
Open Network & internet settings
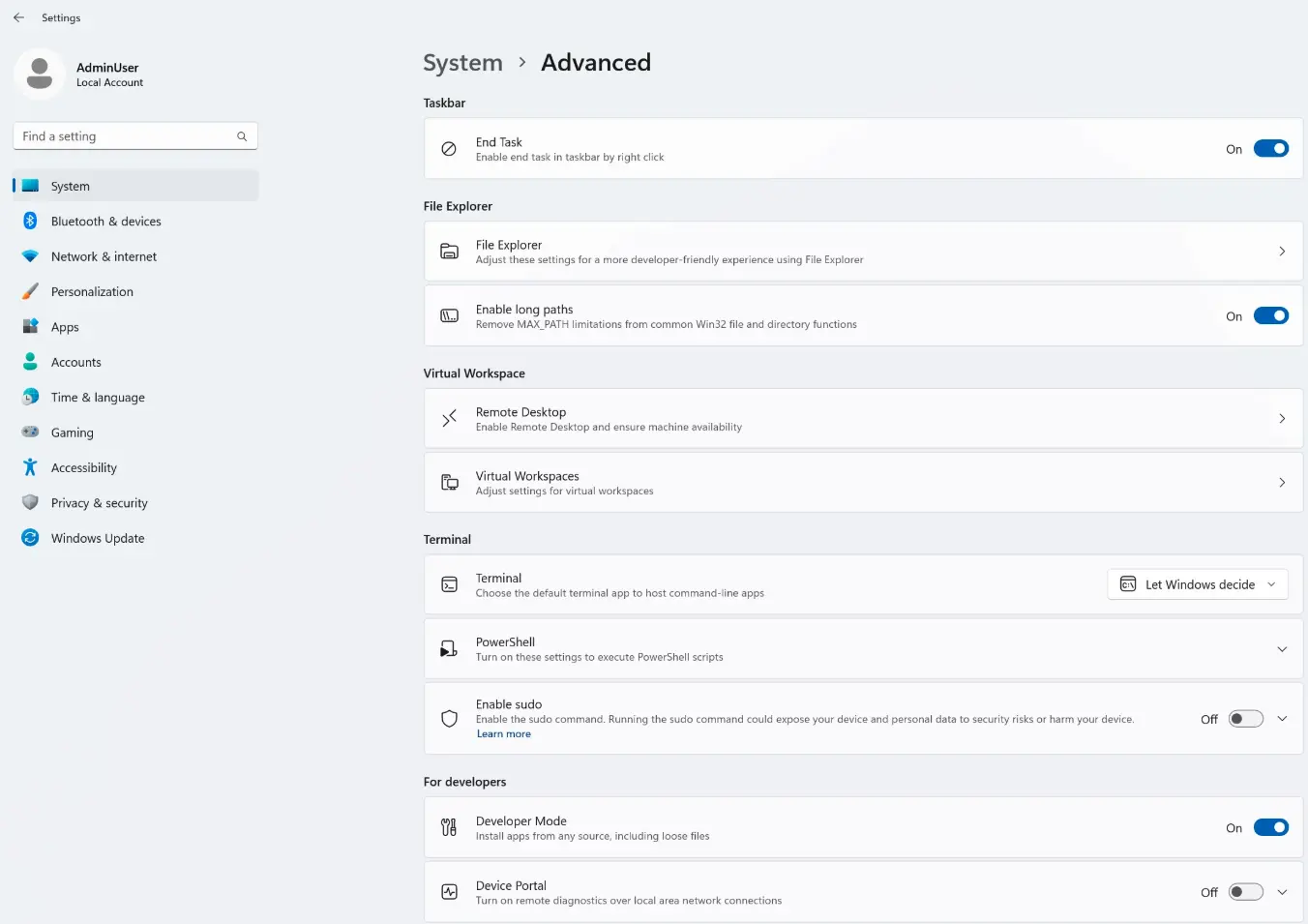(104, 256)
